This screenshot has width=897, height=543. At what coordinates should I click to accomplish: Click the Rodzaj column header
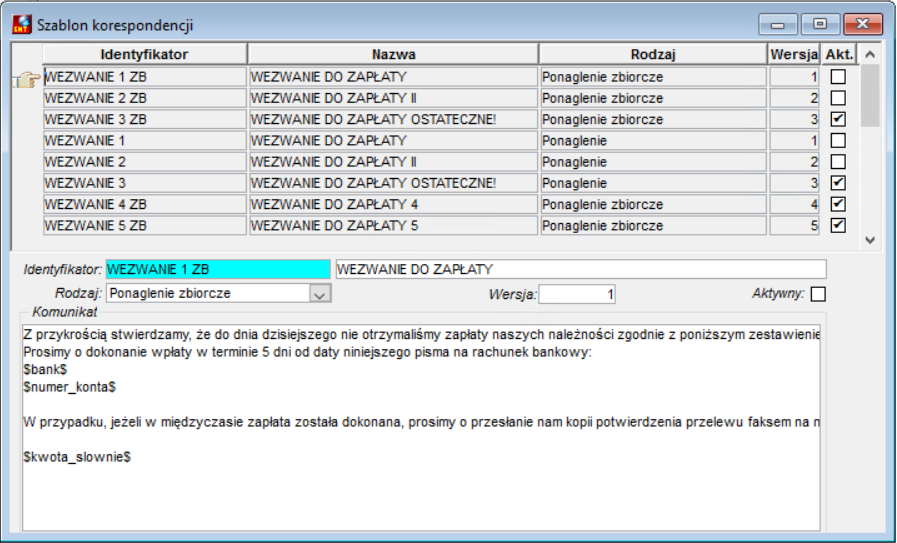pyautogui.click(x=653, y=54)
